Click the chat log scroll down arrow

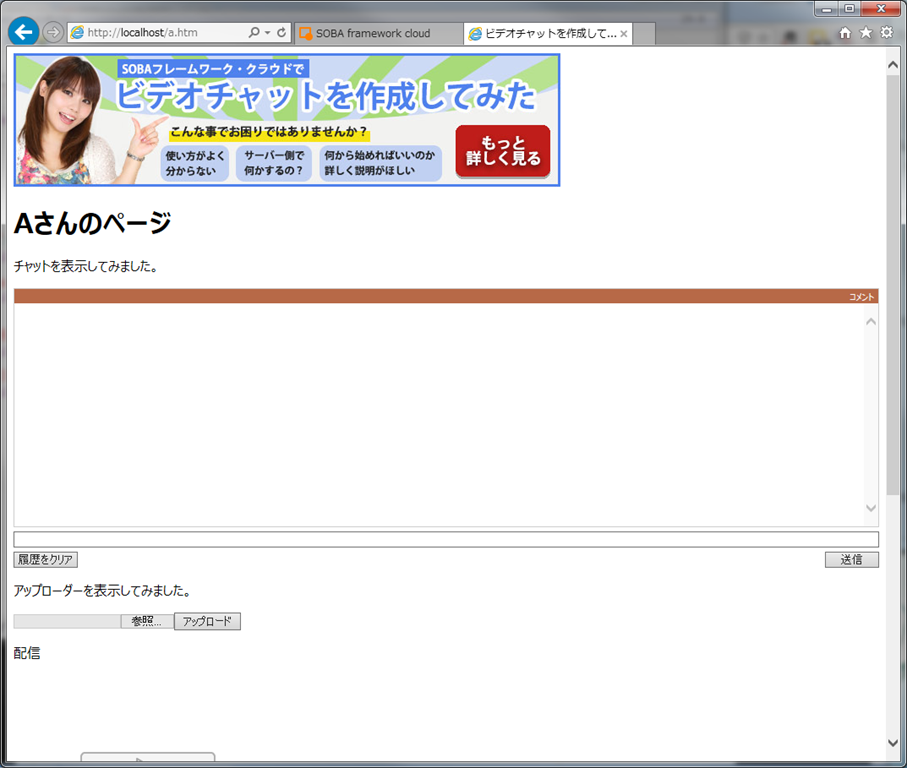pos(871,508)
